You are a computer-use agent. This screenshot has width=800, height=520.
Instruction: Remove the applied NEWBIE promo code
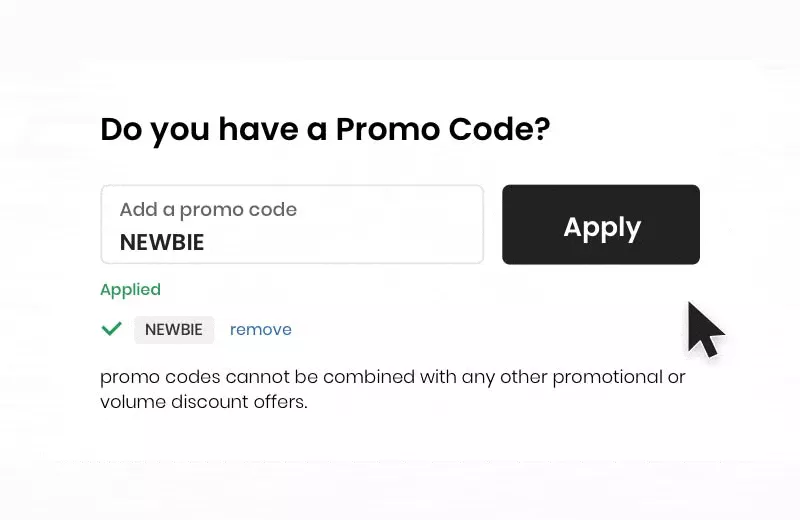(261, 330)
